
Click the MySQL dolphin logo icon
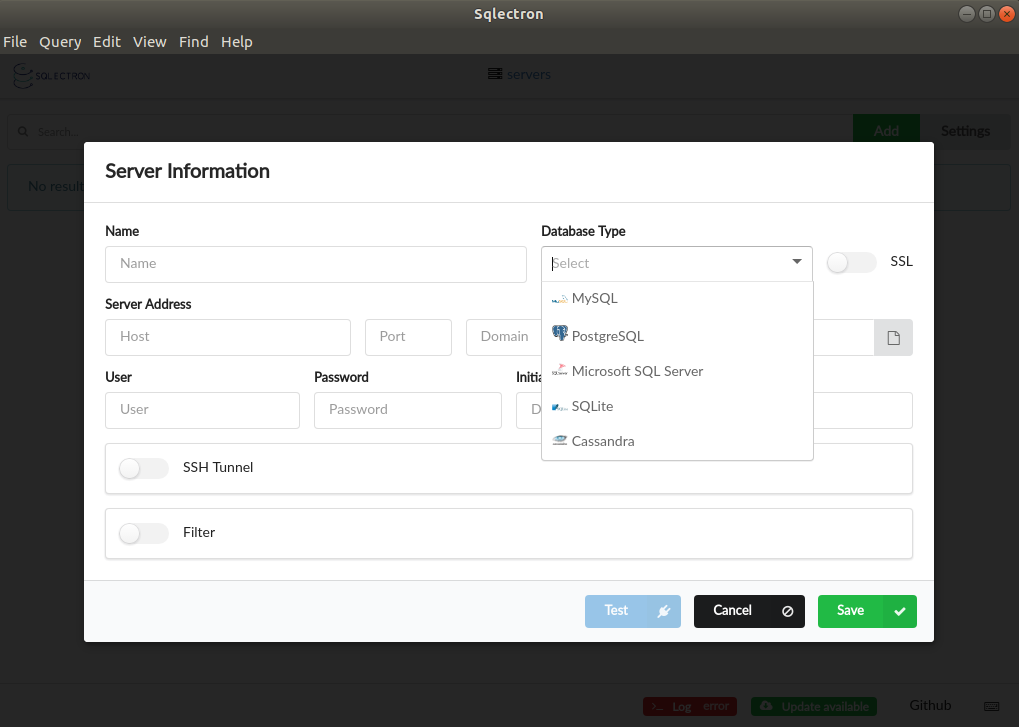[x=559, y=299]
